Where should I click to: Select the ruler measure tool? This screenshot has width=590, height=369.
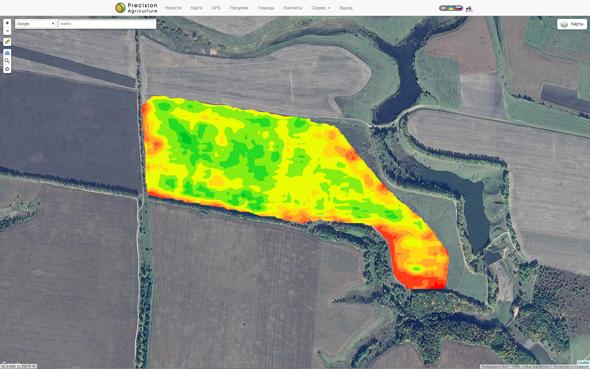[x=7, y=42]
